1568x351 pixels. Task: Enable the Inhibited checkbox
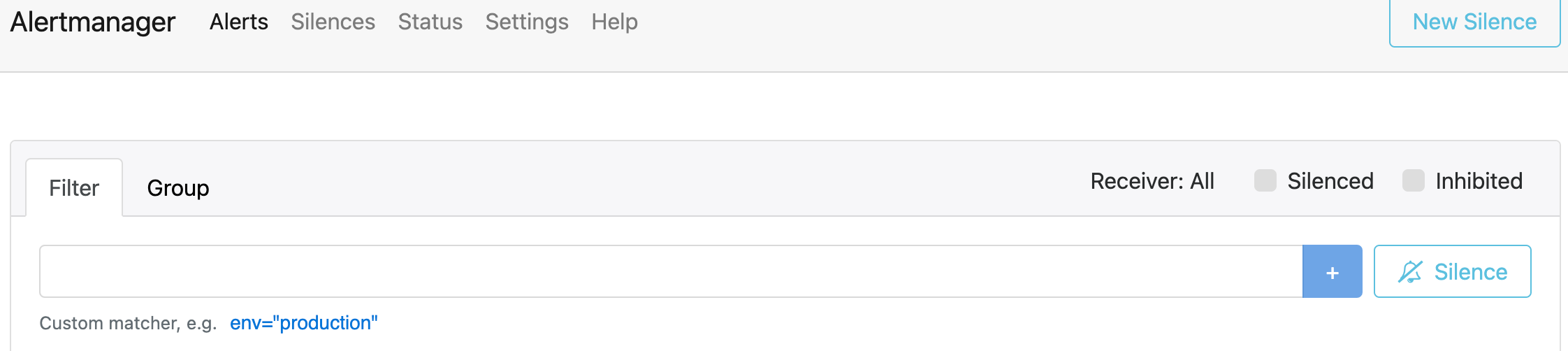[x=1413, y=180]
